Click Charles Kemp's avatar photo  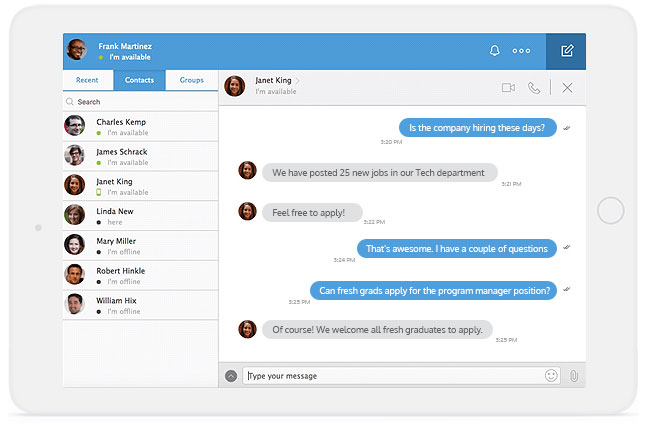74,126
